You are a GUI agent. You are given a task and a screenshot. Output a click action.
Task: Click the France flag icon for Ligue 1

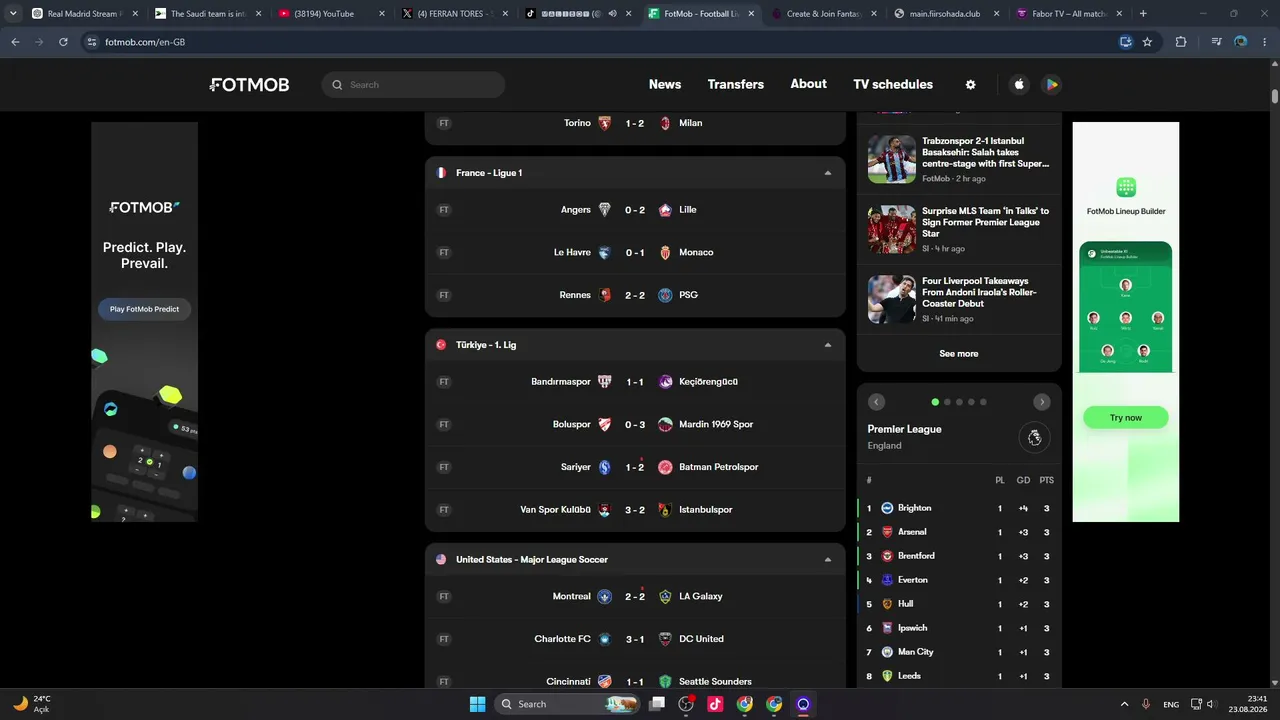coord(441,173)
